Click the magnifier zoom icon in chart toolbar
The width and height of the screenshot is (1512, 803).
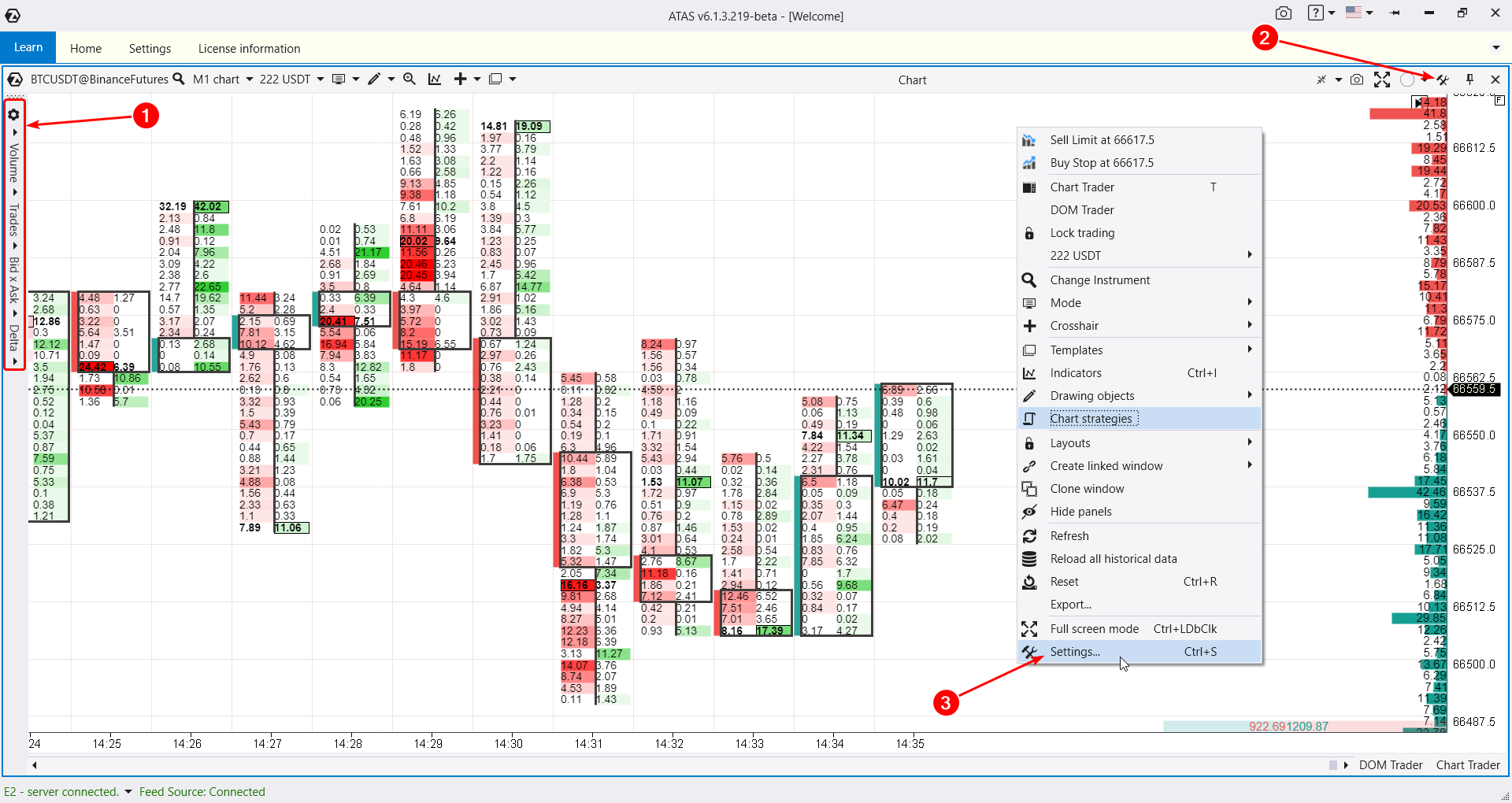click(409, 79)
